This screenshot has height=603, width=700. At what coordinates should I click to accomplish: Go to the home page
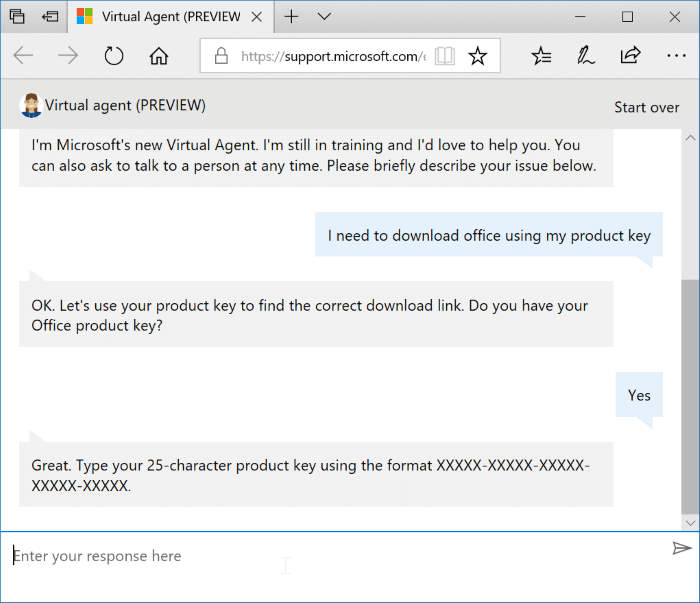[158, 56]
